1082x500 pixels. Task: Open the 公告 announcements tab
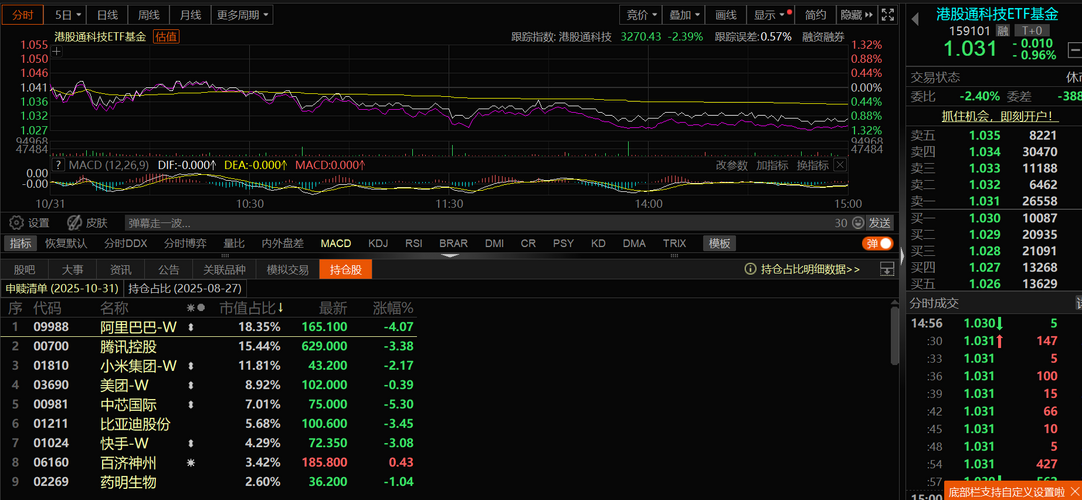pos(168,270)
